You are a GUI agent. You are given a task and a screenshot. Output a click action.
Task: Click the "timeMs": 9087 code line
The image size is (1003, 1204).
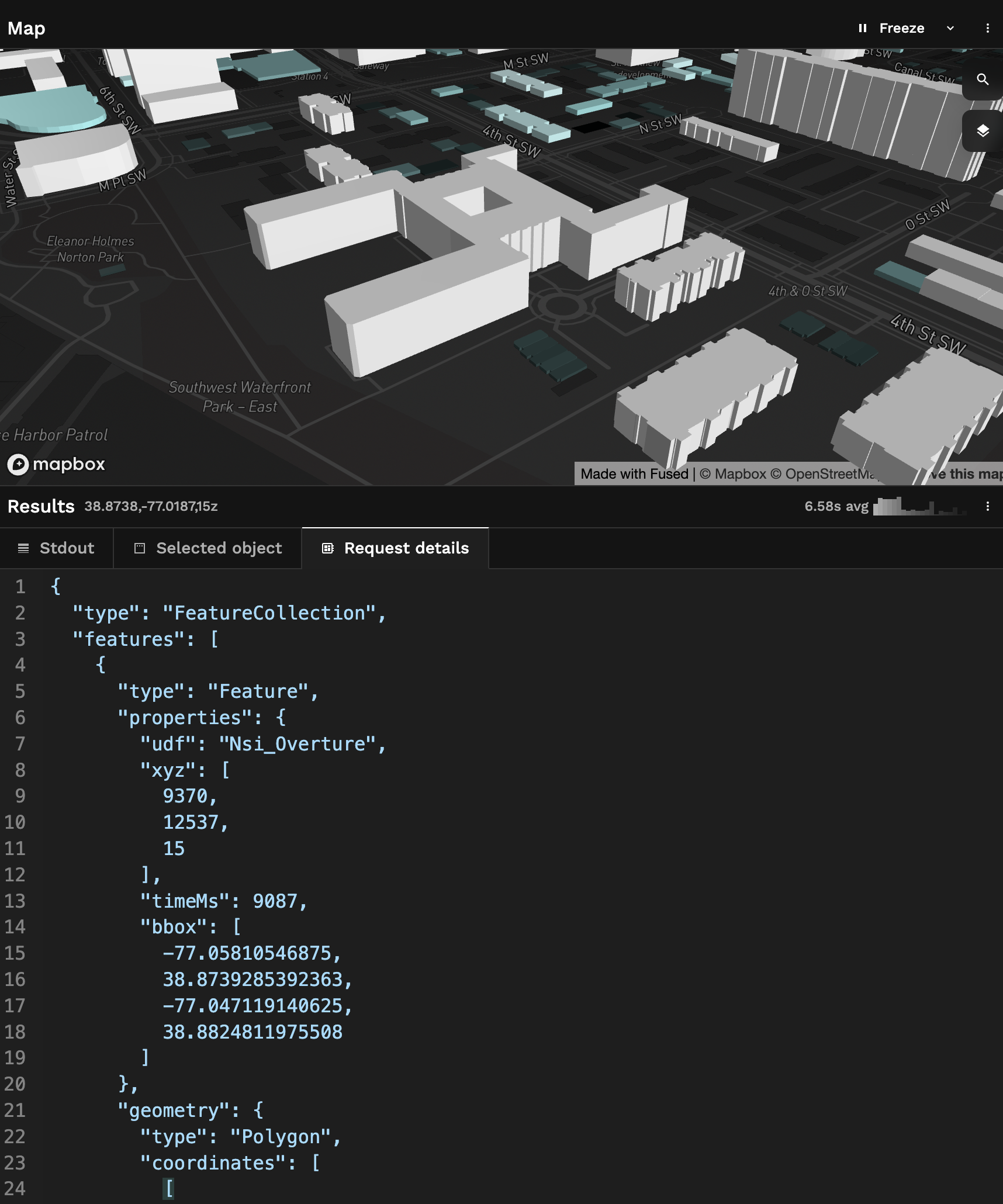[224, 901]
